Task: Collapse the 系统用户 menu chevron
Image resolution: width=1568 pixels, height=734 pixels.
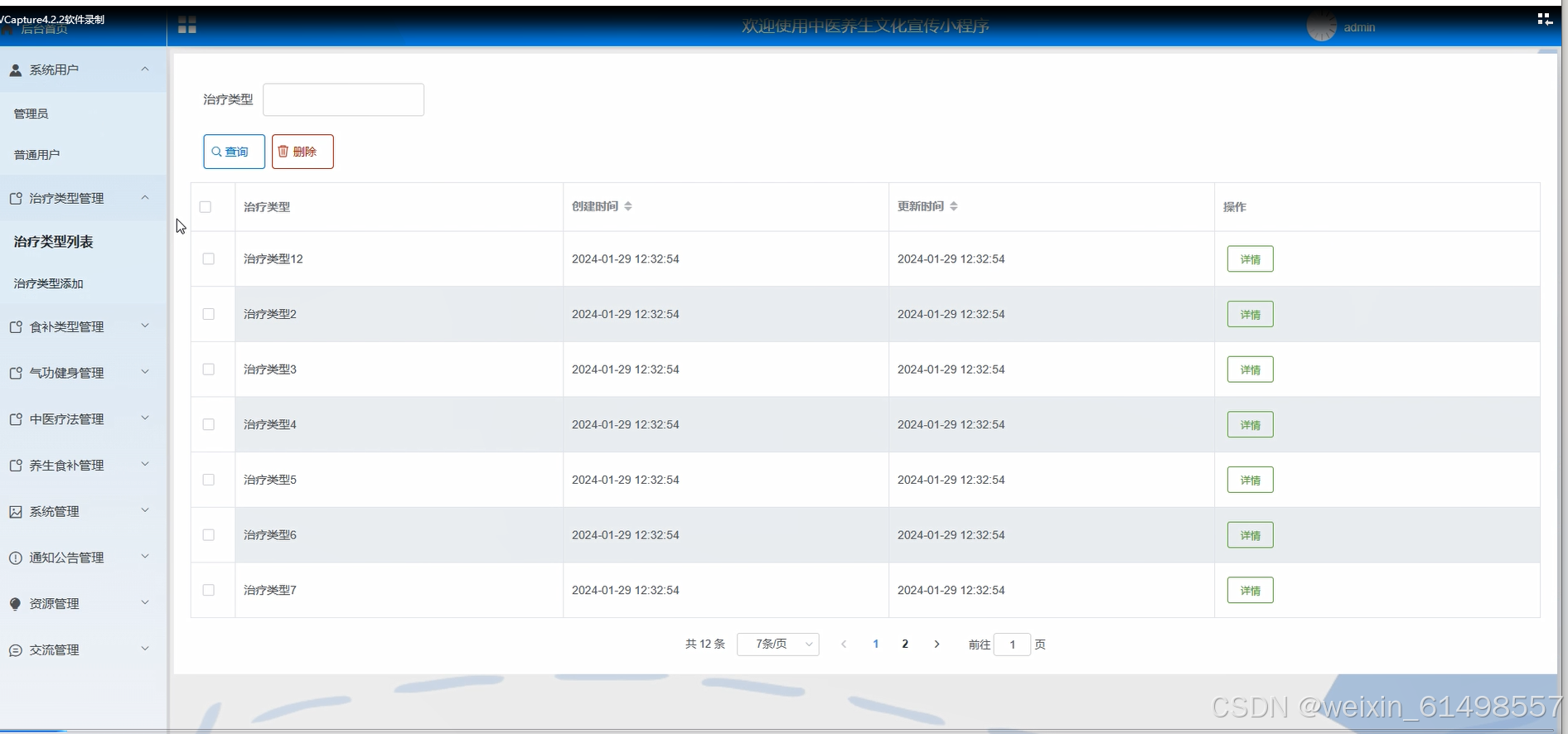Action: (x=145, y=69)
